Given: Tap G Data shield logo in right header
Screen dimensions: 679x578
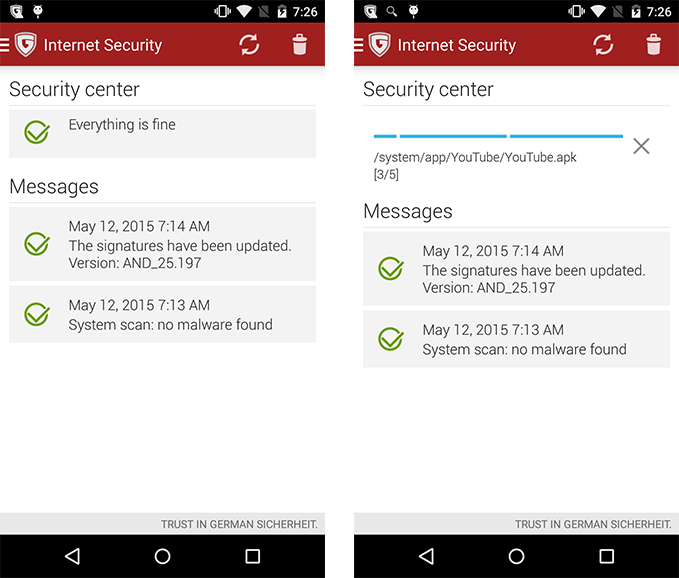Looking at the screenshot, I should 380,45.
